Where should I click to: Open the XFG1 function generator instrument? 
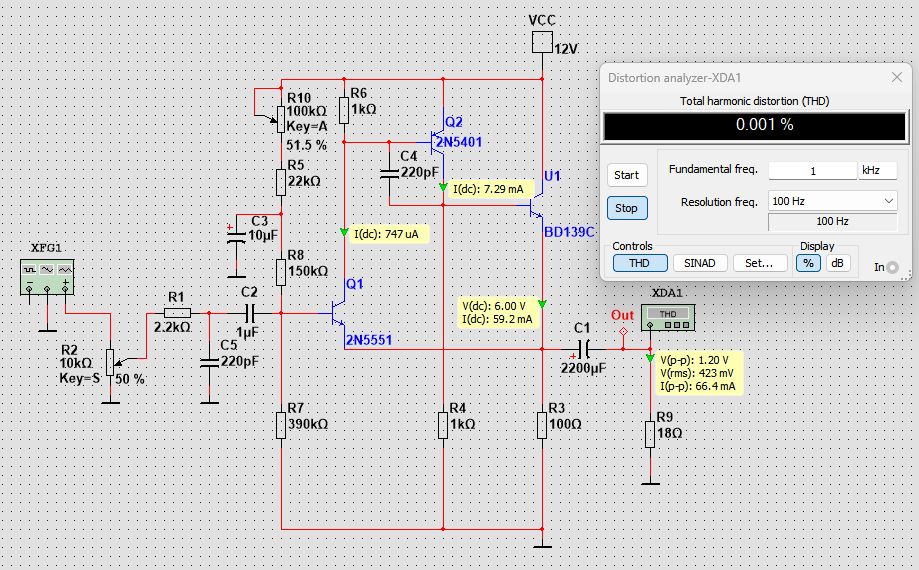tap(47, 277)
